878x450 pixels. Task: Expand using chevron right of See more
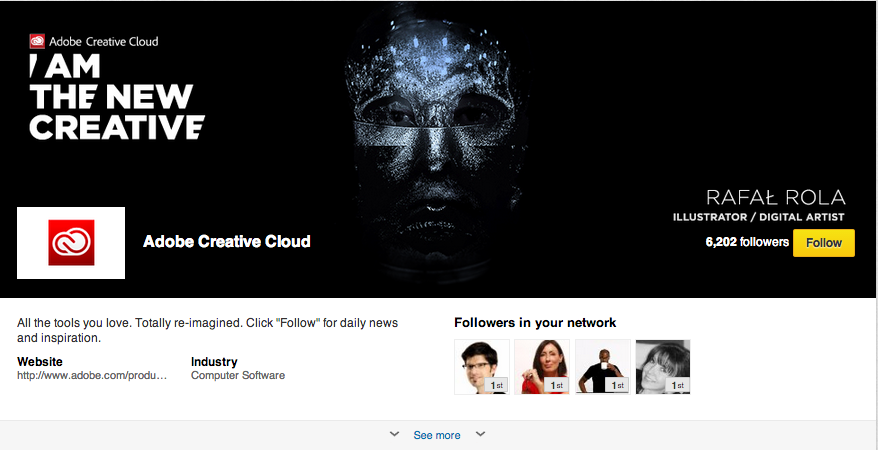pyautogui.click(x=480, y=434)
